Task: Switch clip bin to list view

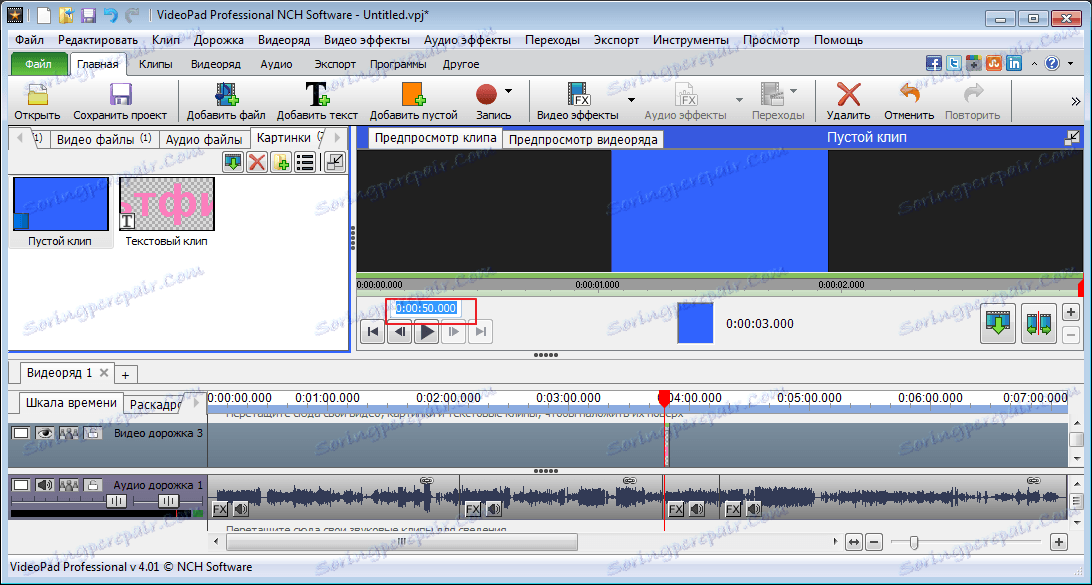Action: (306, 162)
